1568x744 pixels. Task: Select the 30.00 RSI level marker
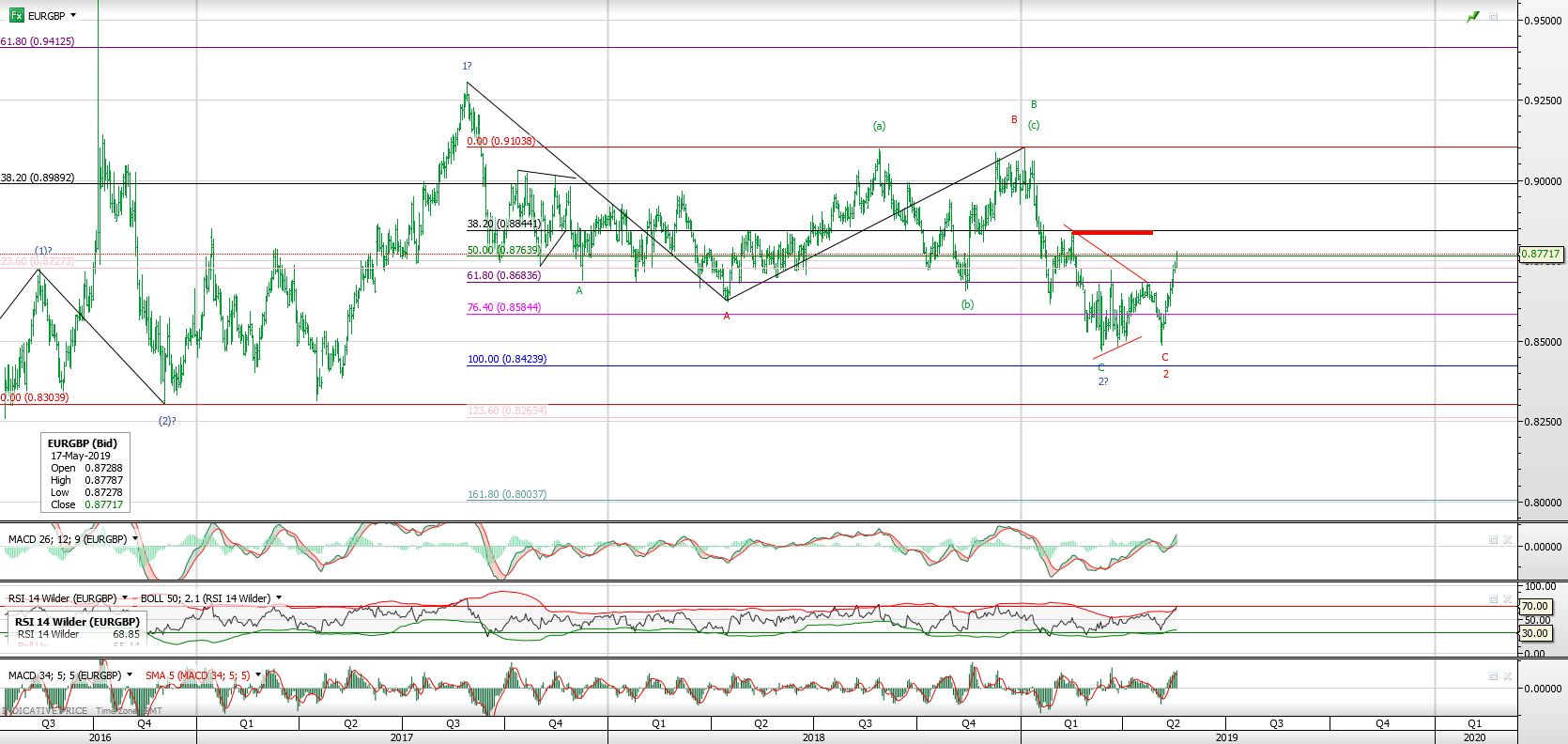pyautogui.click(x=1535, y=633)
